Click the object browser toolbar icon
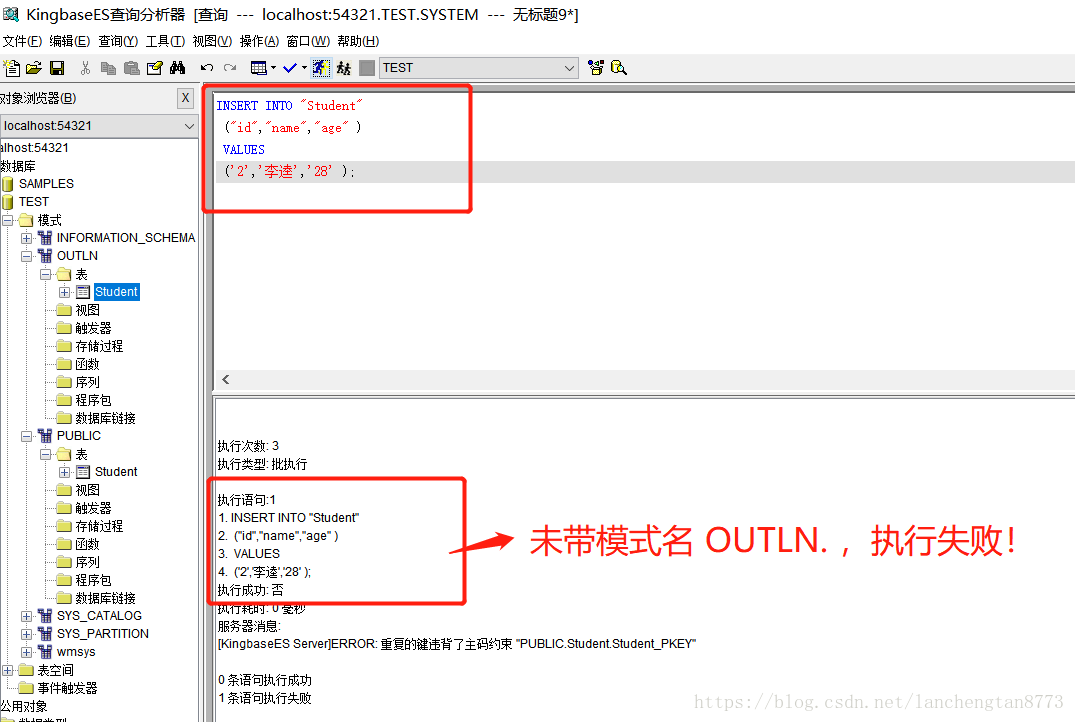The width and height of the screenshot is (1075, 722). click(x=596, y=68)
